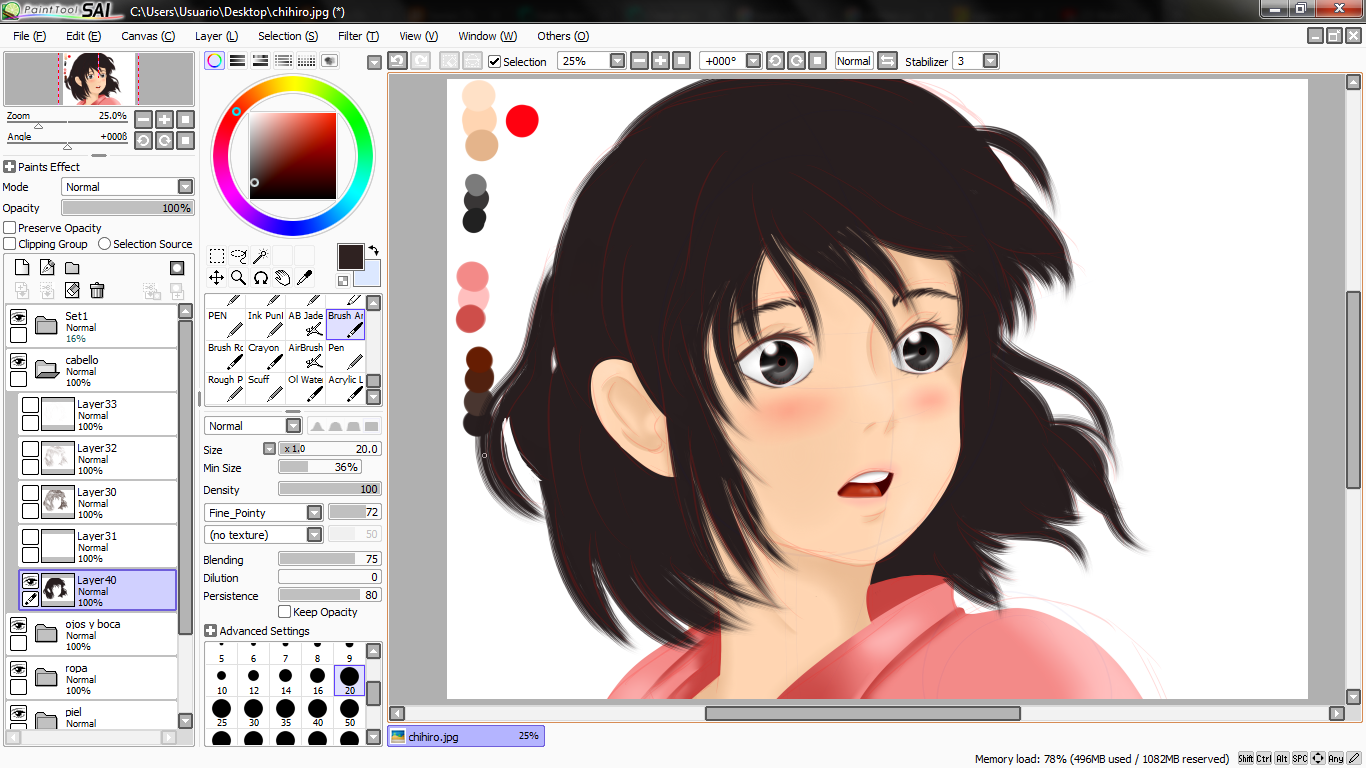Viewport: 1366px width, 768px height.
Task: Clear the current layer
Action: 72,290
